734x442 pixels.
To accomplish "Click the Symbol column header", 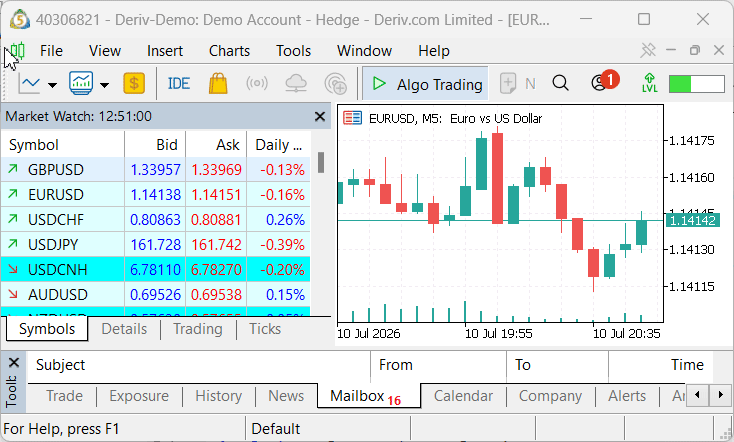I will pos(63,145).
